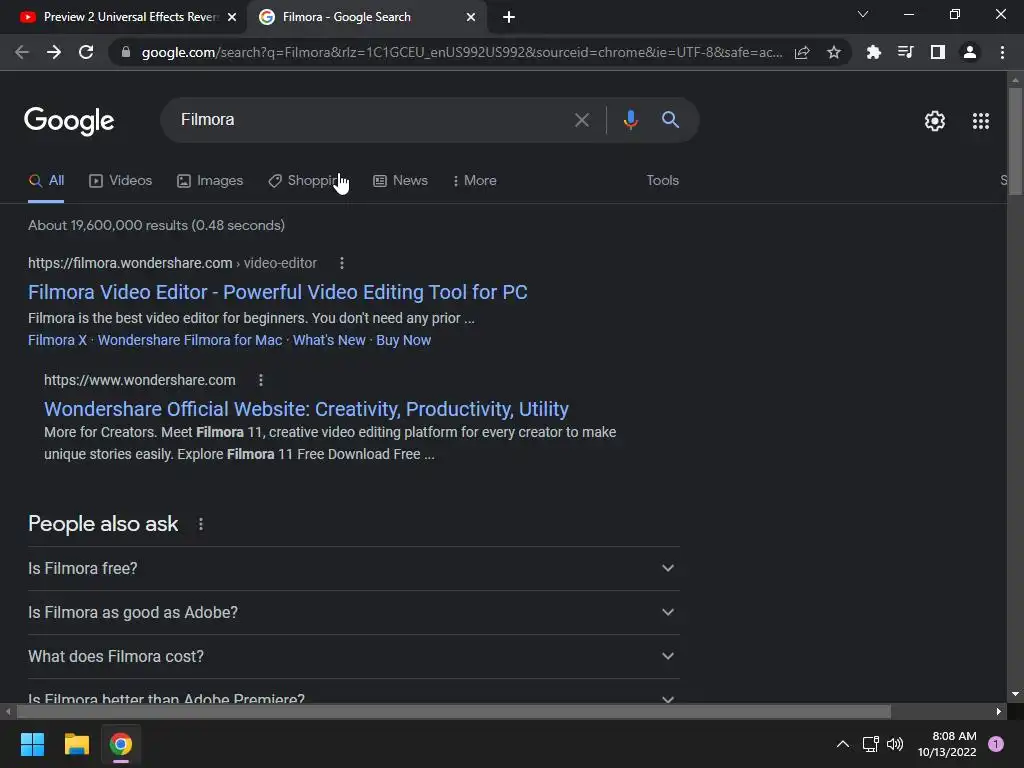Click the horizontal page scrollbar thumb
The height and width of the screenshot is (768, 1024).
pos(454,711)
